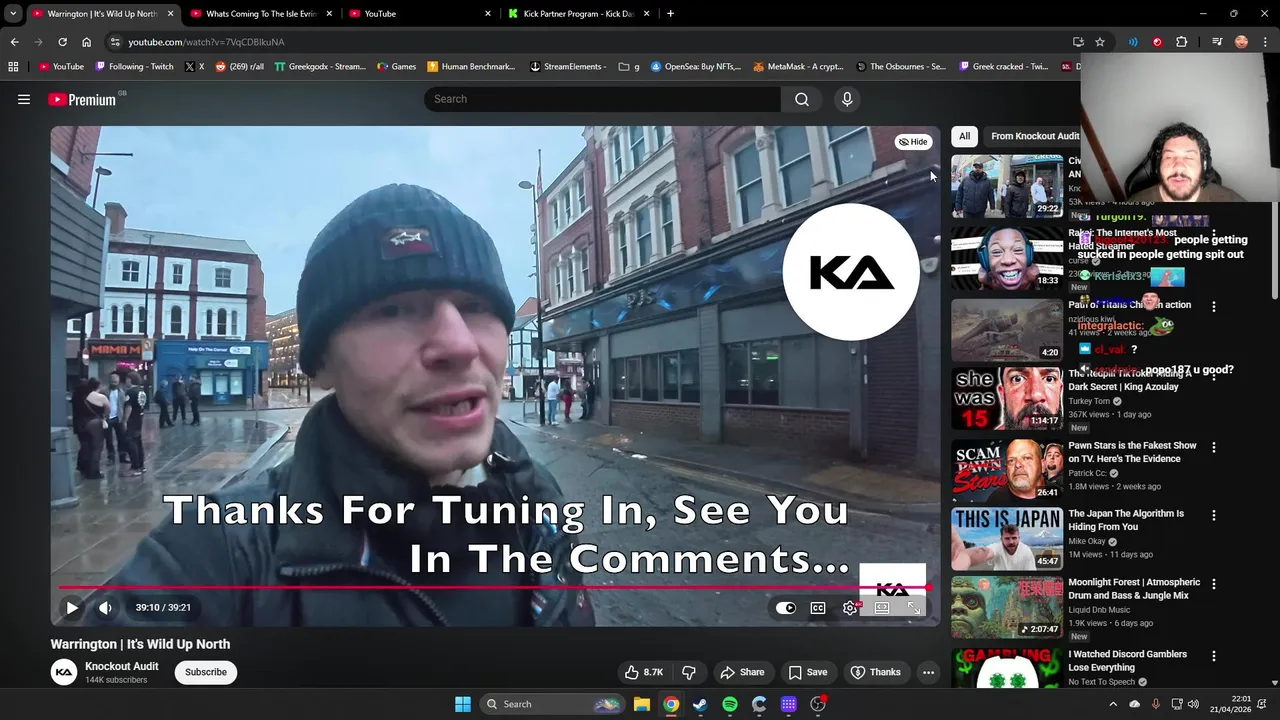Bookmark this page with star icon
1280x720 pixels.
coord(1100,42)
